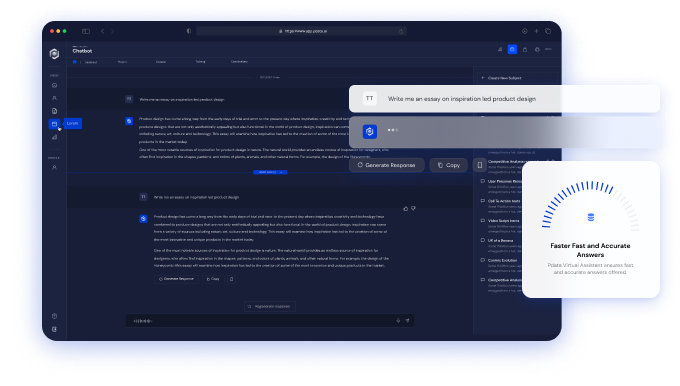Toggle the browser sidebar panel icon

pyautogui.click(x=86, y=31)
